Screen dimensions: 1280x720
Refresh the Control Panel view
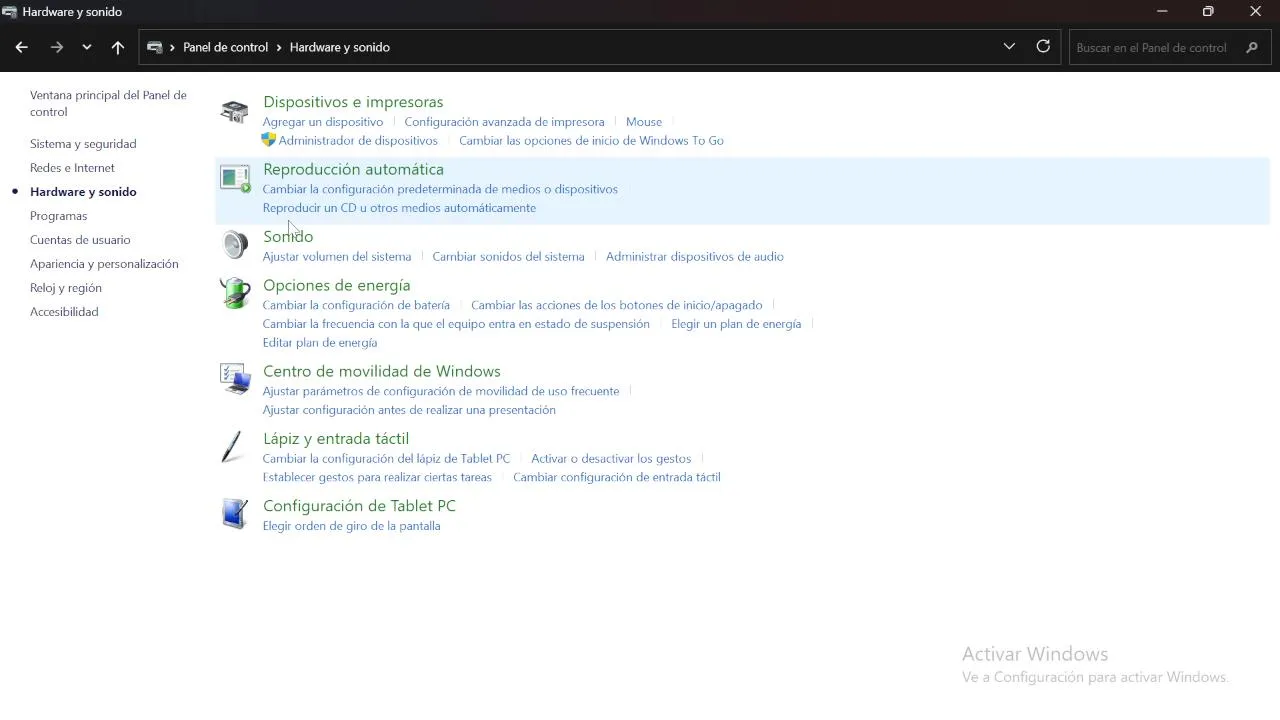pos(1043,47)
